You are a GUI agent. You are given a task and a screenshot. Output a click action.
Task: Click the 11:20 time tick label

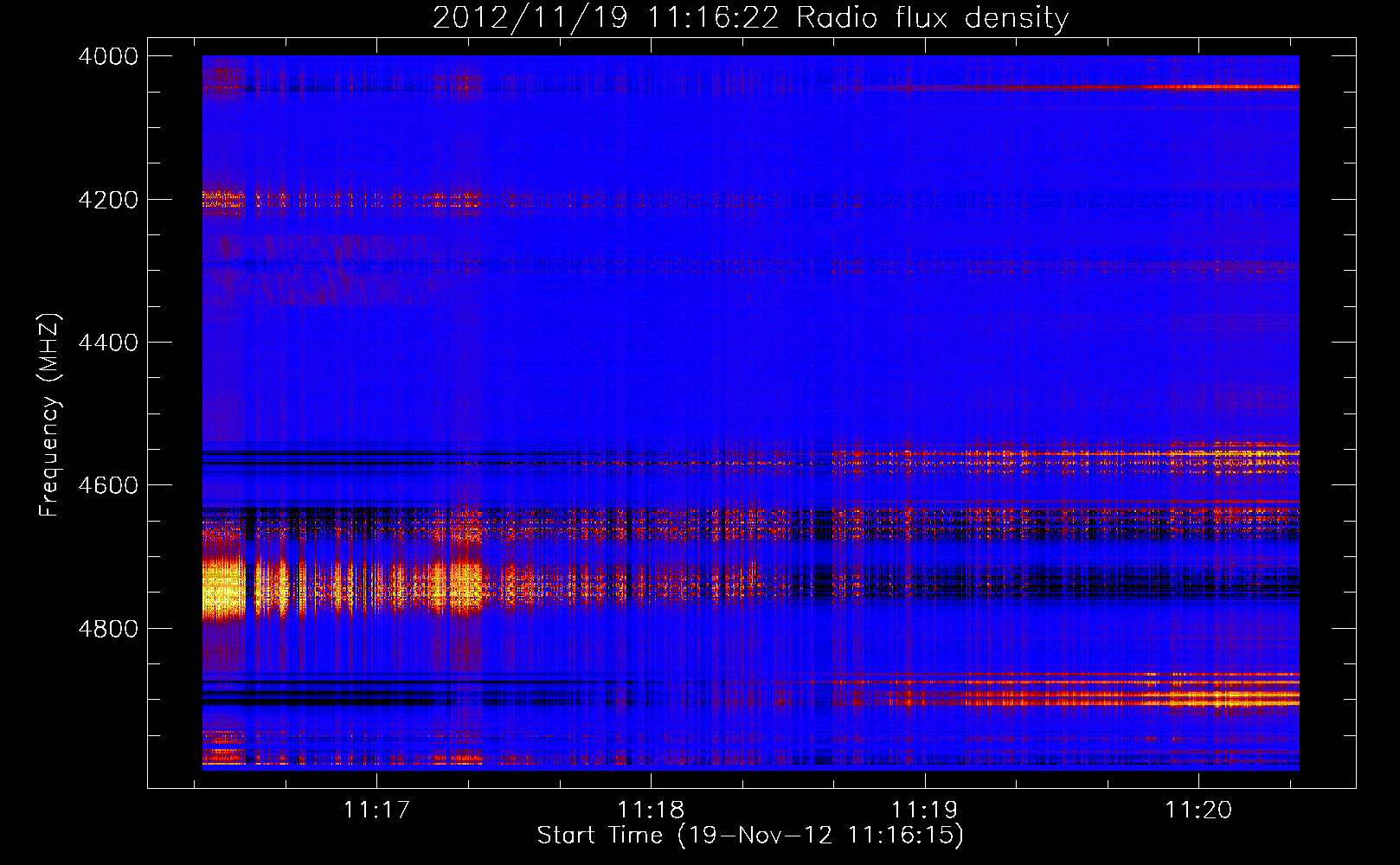click(1198, 810)
